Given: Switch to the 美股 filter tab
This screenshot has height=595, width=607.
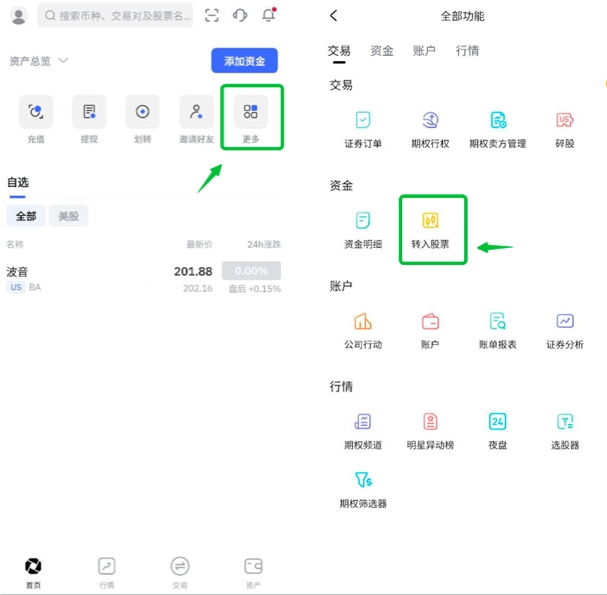Looking at the screenshot, I should click(x=68, y=216).
